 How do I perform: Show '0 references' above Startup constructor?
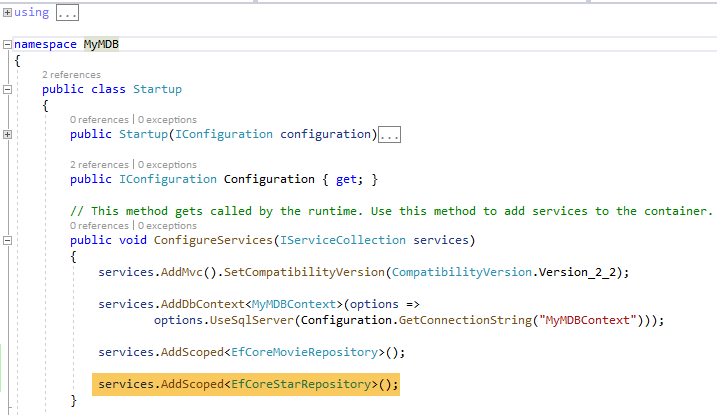coord(99,120)
